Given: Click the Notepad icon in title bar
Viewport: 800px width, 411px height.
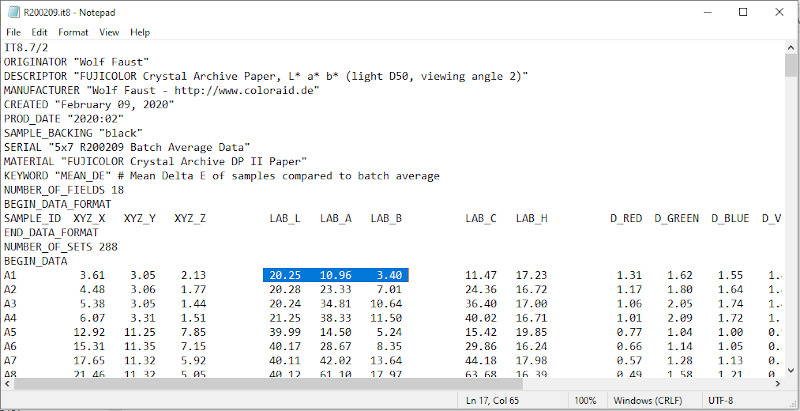Looking at the screenshot, I should coord(13,12).
